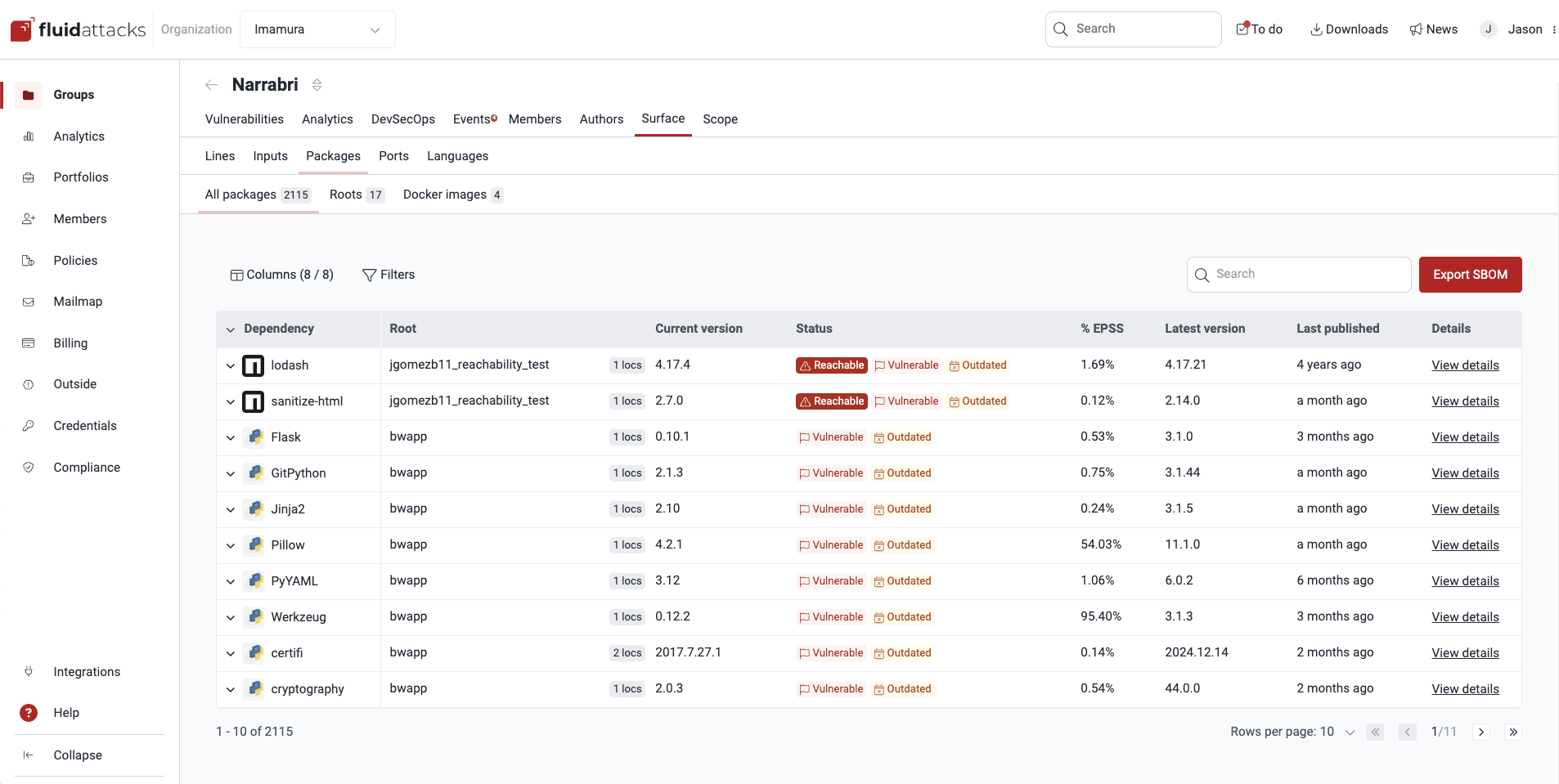
Task: Click the top global Search field
Action: pos(1133,29)
